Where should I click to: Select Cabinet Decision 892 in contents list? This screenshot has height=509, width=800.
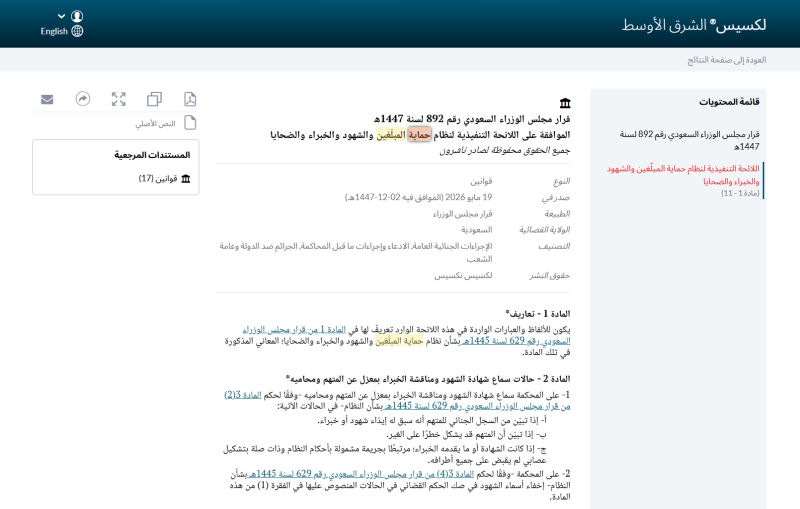[689, 140]
